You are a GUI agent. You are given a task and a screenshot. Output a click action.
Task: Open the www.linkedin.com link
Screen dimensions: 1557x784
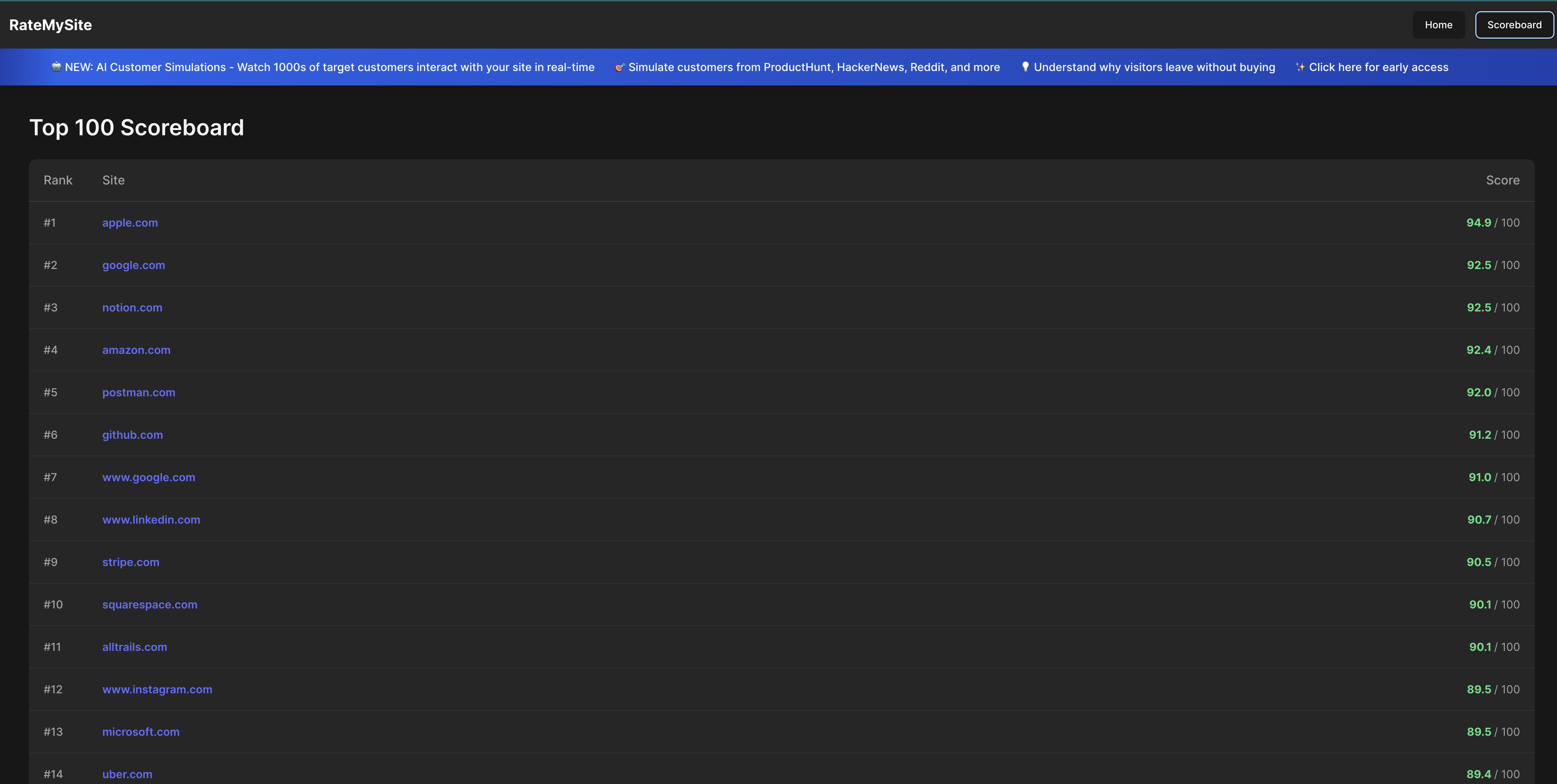point(151,519)
